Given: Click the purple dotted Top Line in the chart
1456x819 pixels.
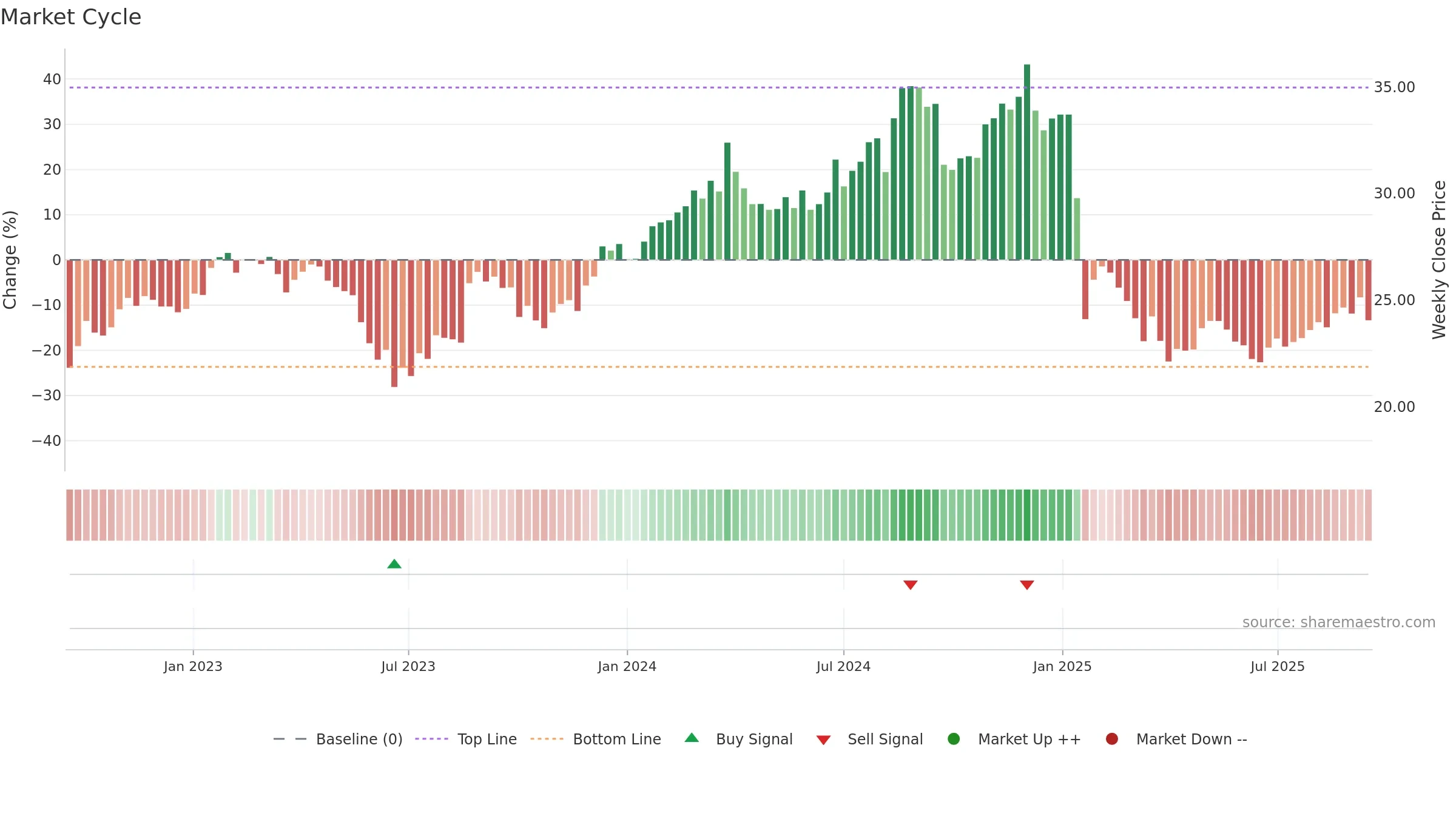Looking at the screenshot, I should 719,87.
